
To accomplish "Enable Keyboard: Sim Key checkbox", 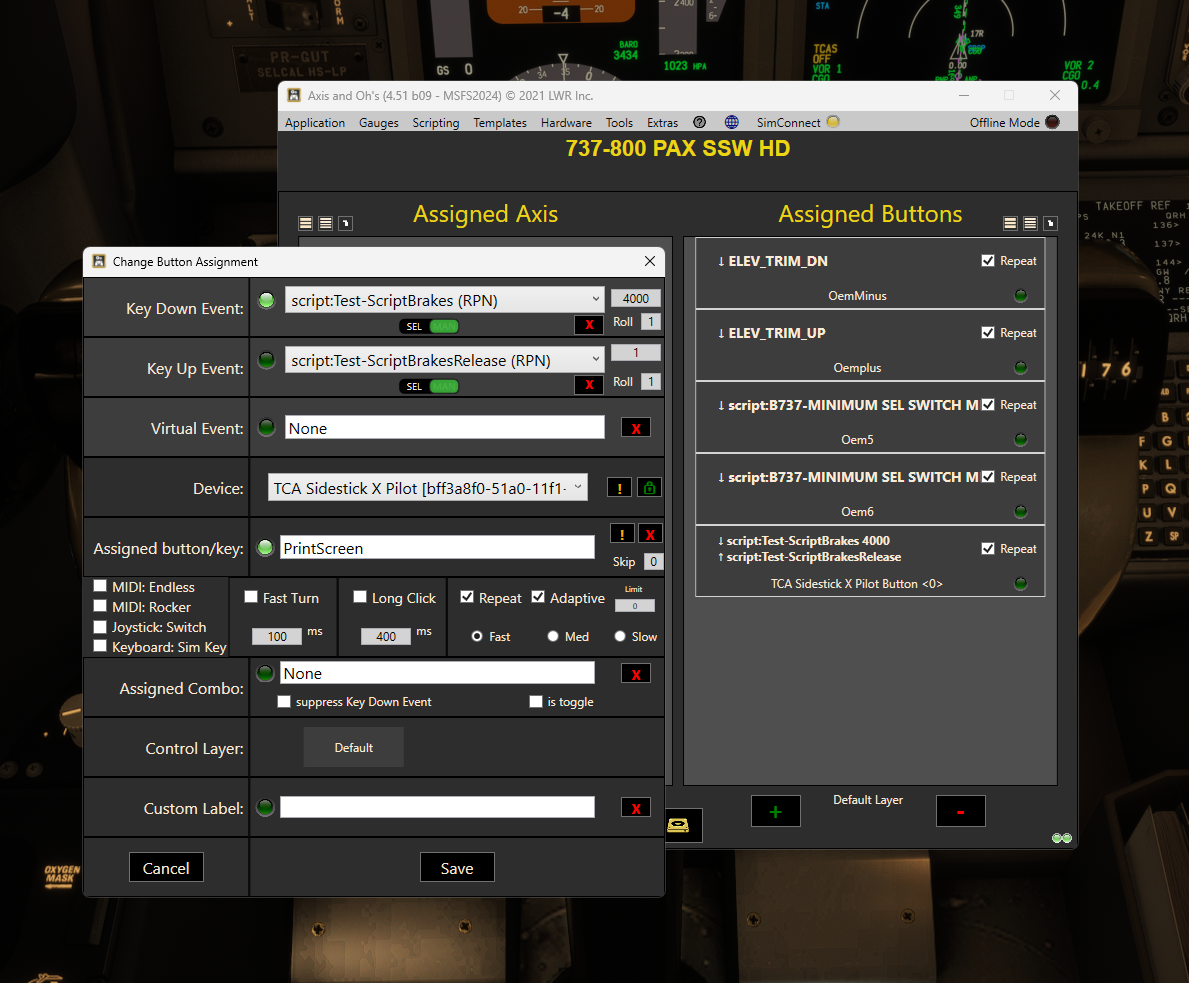I will [x=99, y=646].
